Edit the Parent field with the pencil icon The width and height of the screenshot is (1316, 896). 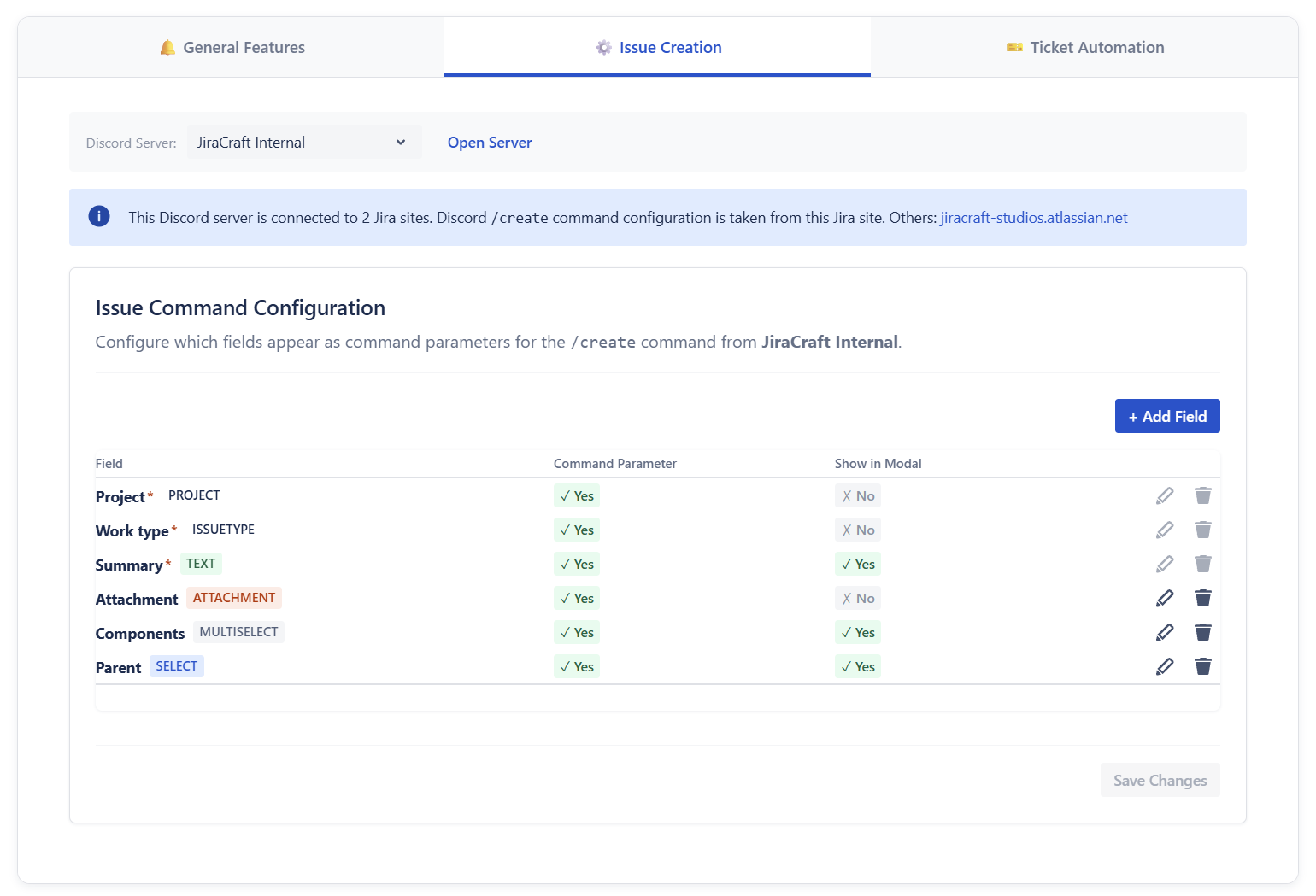tap(1165, 666)
